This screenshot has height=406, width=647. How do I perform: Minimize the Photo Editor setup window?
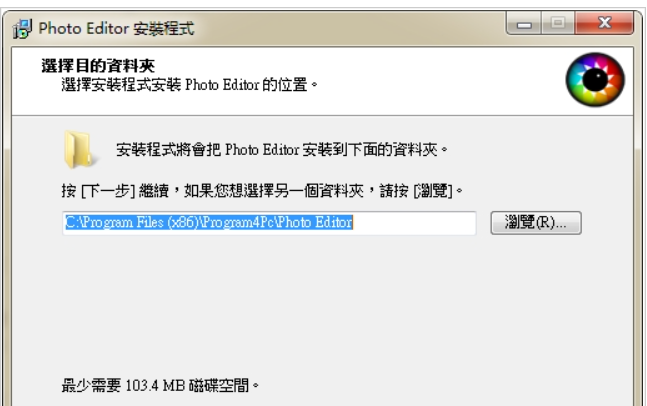(x=524, y=23)
